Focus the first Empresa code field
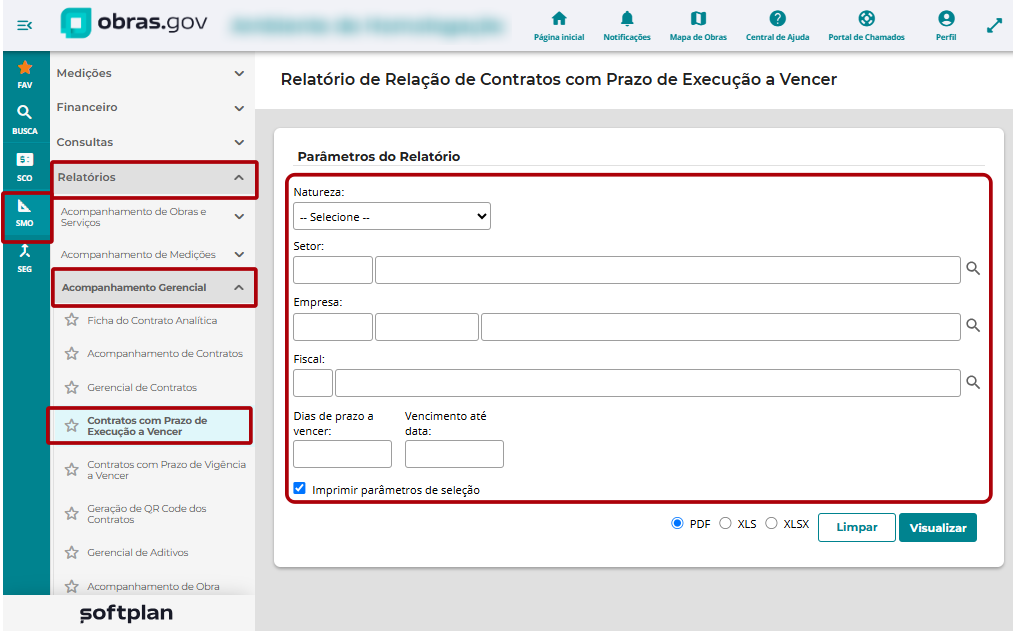The image size is (1013, 631). pos(333,327)
